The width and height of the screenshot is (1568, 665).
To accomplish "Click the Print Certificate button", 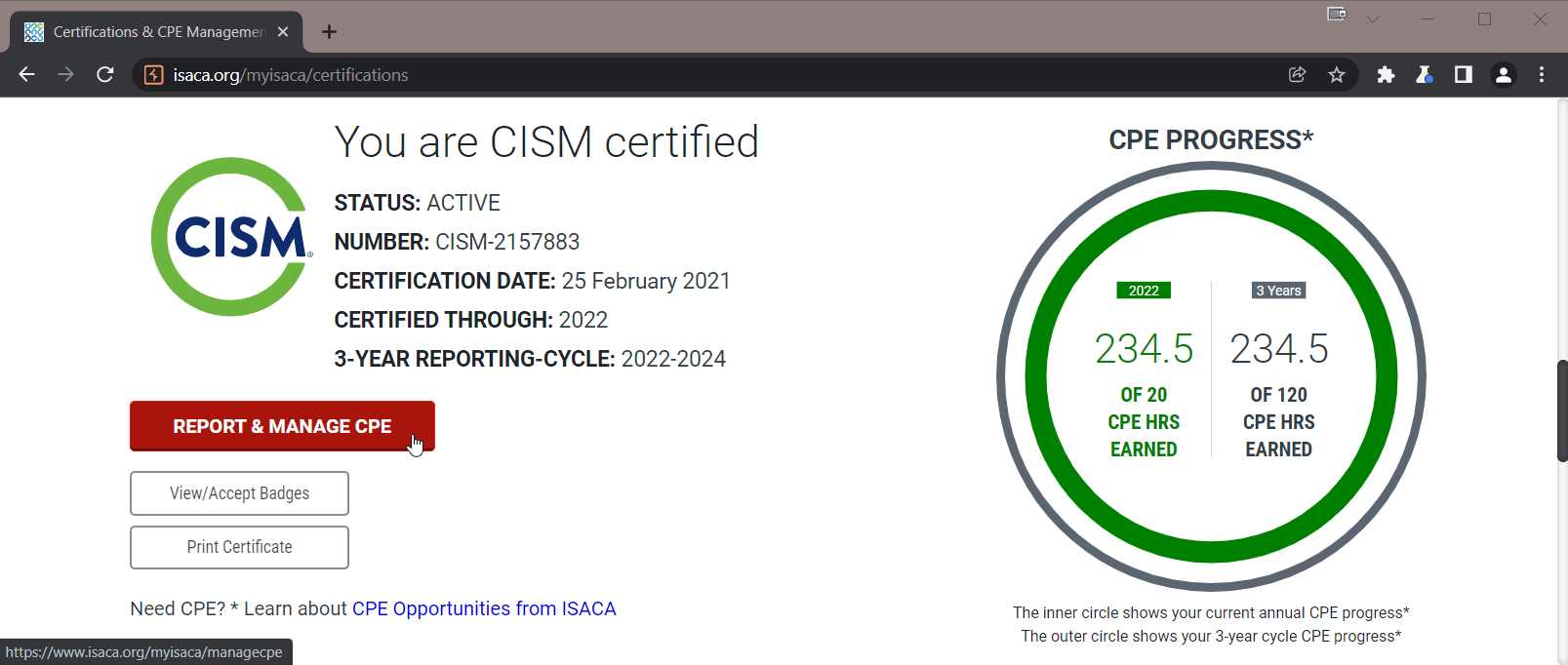I will click(239, 547).
